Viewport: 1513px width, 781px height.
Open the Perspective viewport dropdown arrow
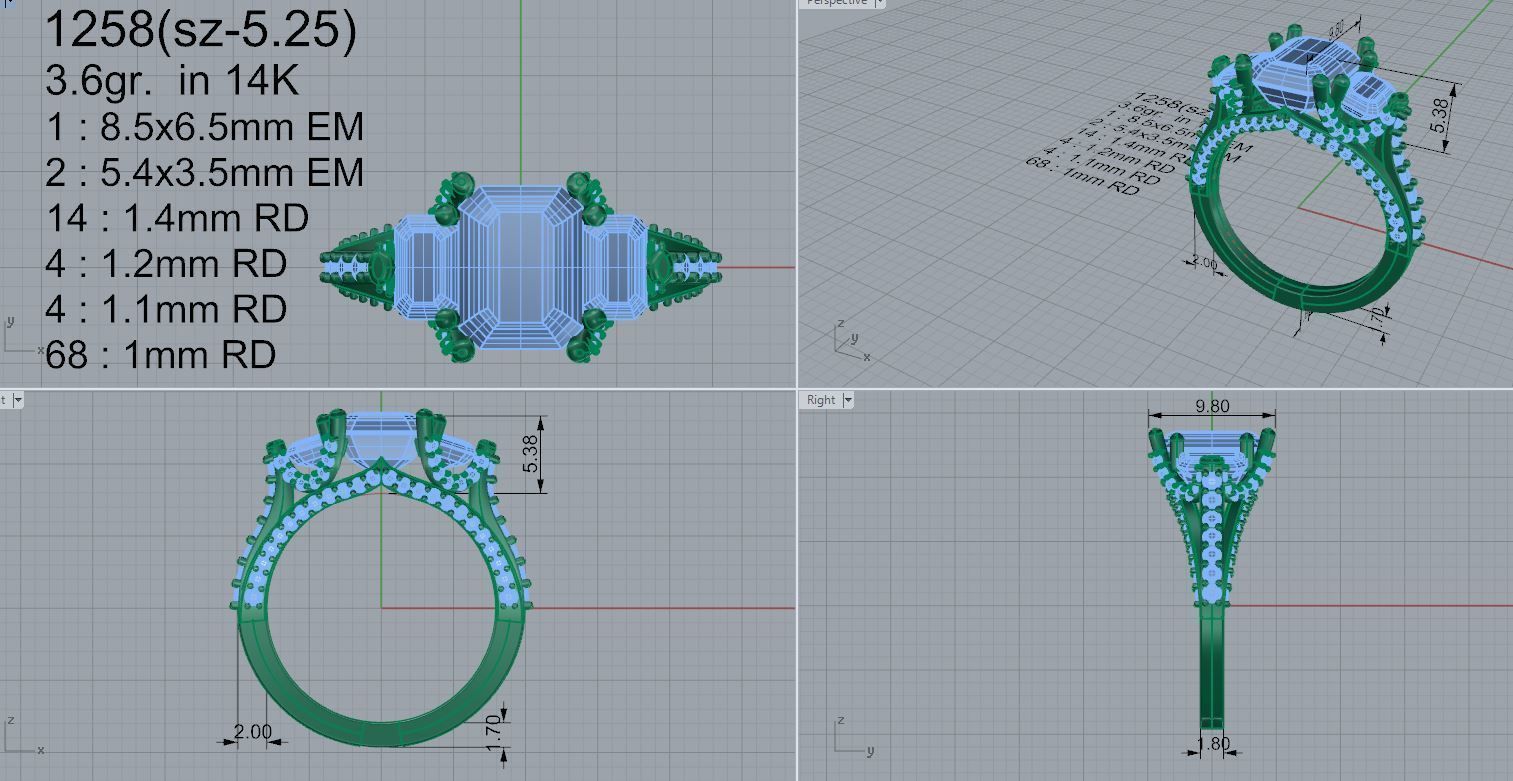(880, 3)
